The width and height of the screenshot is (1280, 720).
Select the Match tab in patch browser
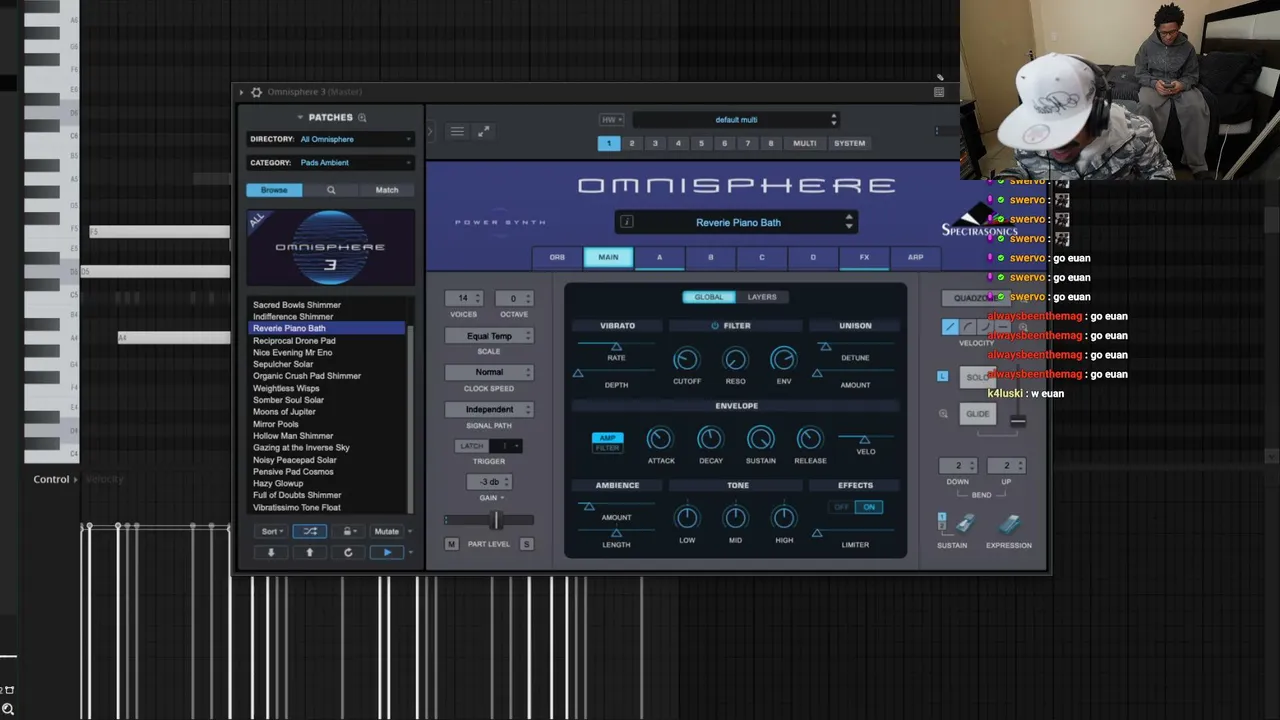click(x=387, y=190)
